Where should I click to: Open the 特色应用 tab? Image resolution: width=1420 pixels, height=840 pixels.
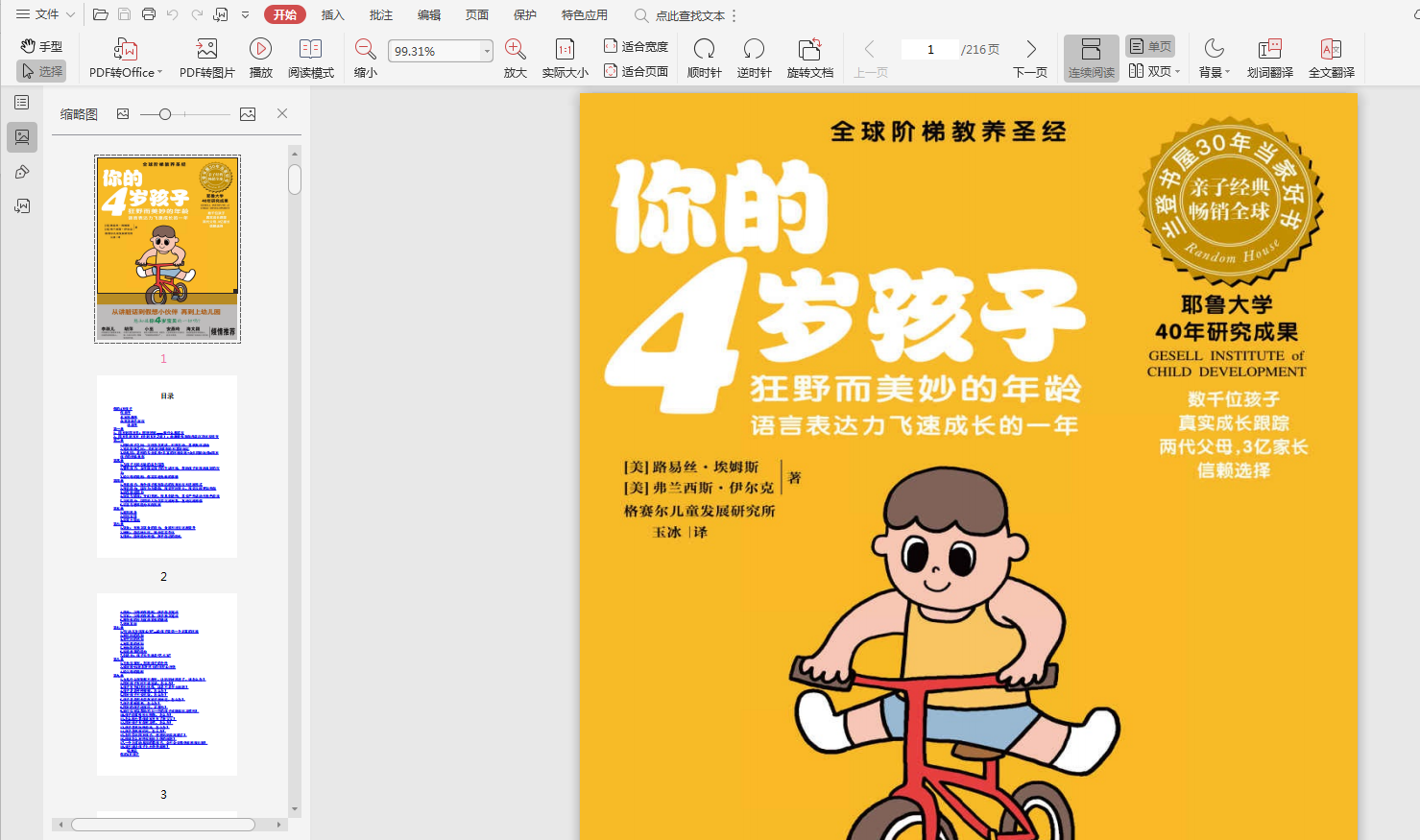point(584,14)
